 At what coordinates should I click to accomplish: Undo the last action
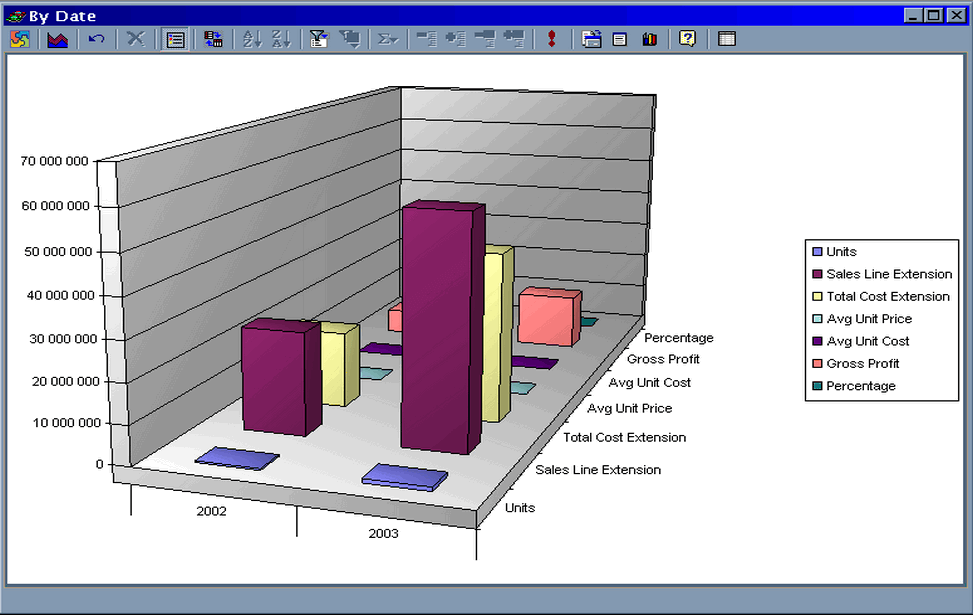click(x=97, y=38)
